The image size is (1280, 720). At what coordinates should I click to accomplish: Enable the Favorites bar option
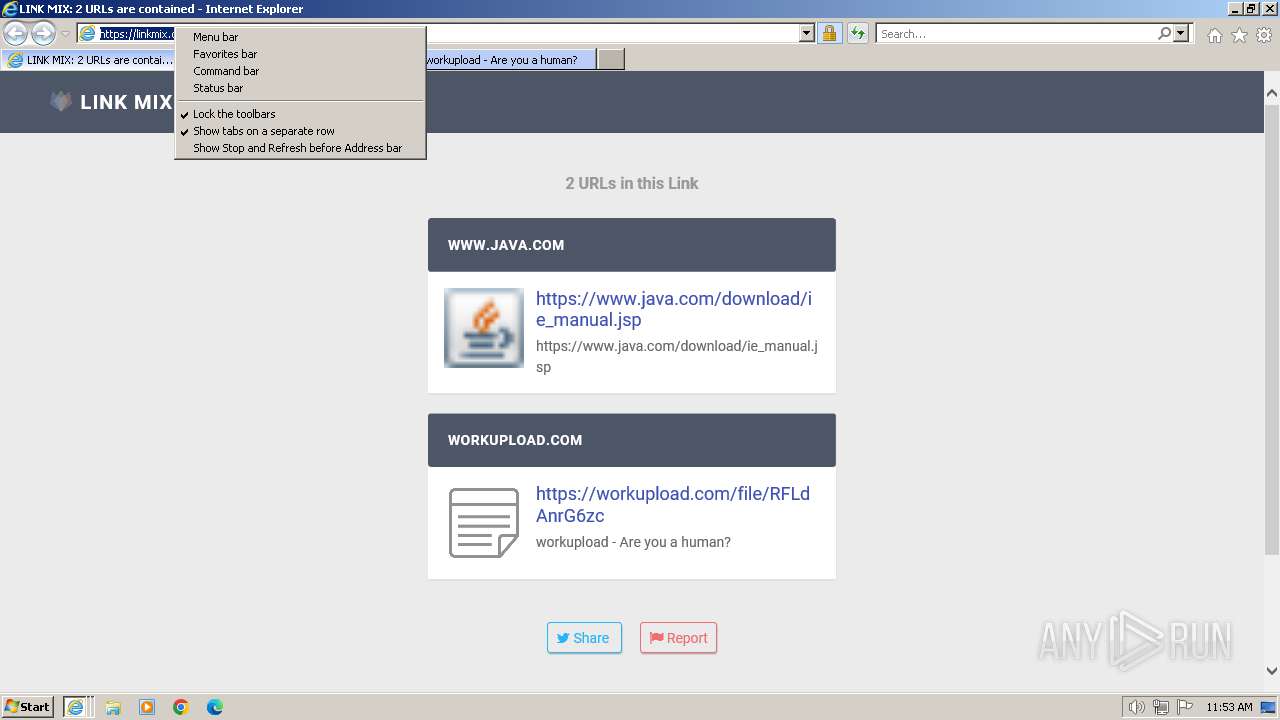(x=300, y=54)
